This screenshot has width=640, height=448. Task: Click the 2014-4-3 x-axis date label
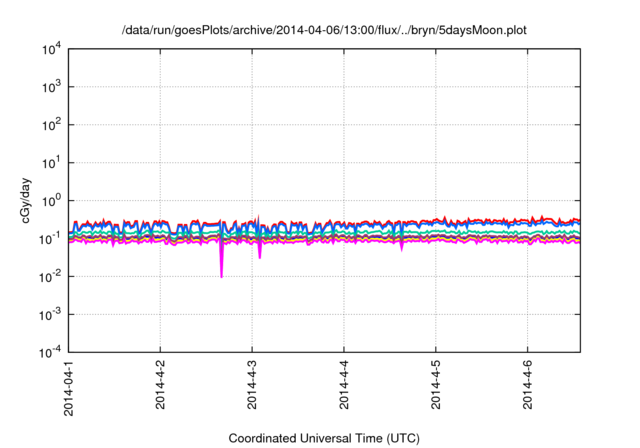pos(252,384)
